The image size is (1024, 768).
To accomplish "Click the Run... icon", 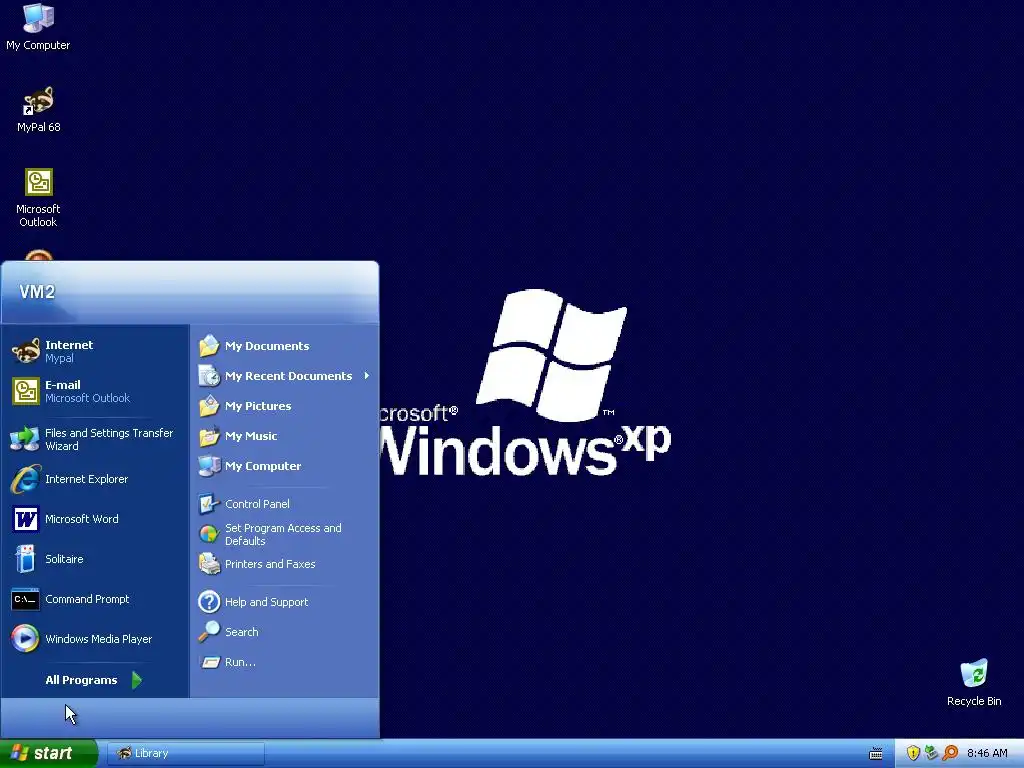I will (x=209, y=662).
